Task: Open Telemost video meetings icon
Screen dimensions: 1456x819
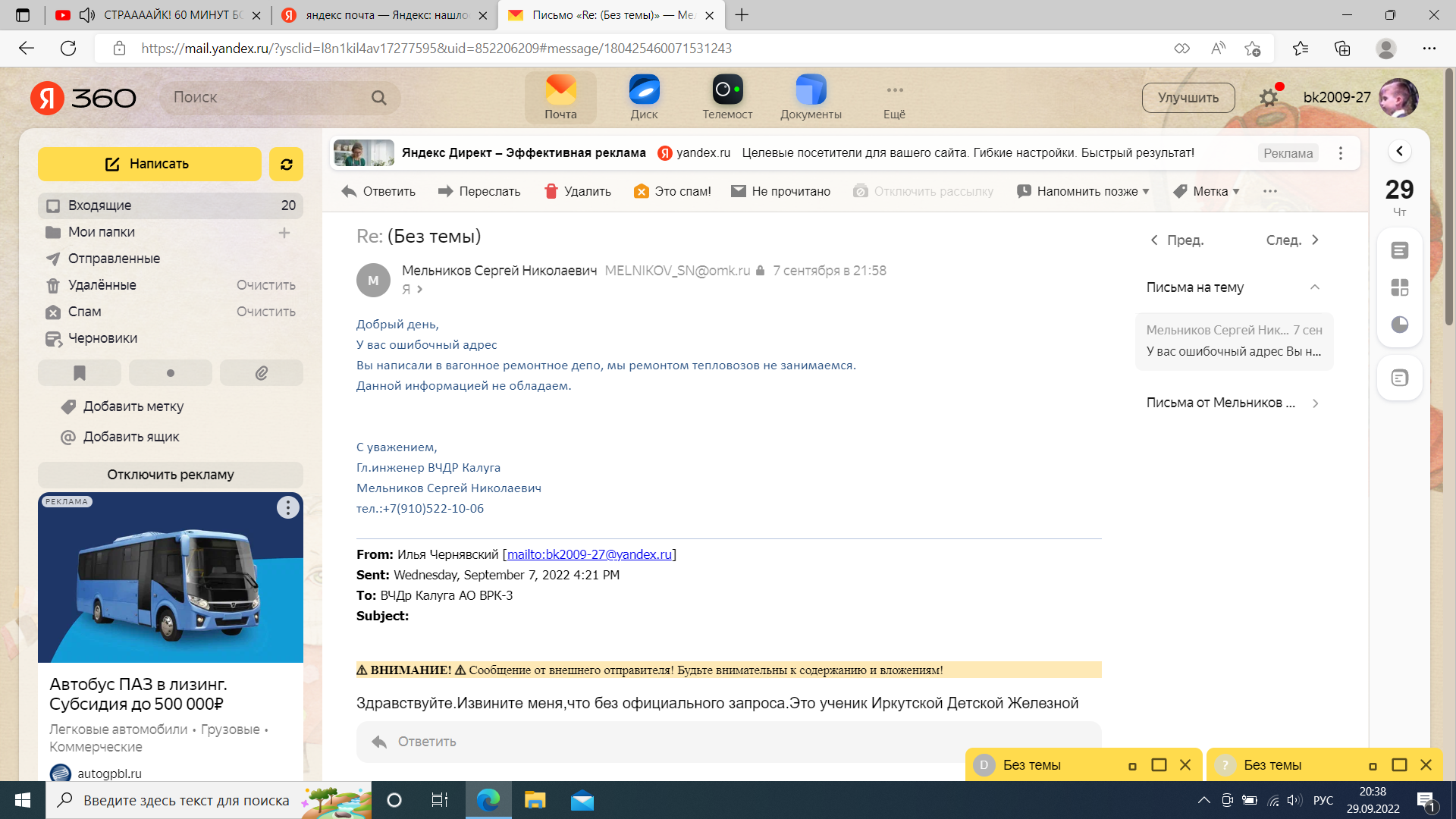Action: coord(727,90)
